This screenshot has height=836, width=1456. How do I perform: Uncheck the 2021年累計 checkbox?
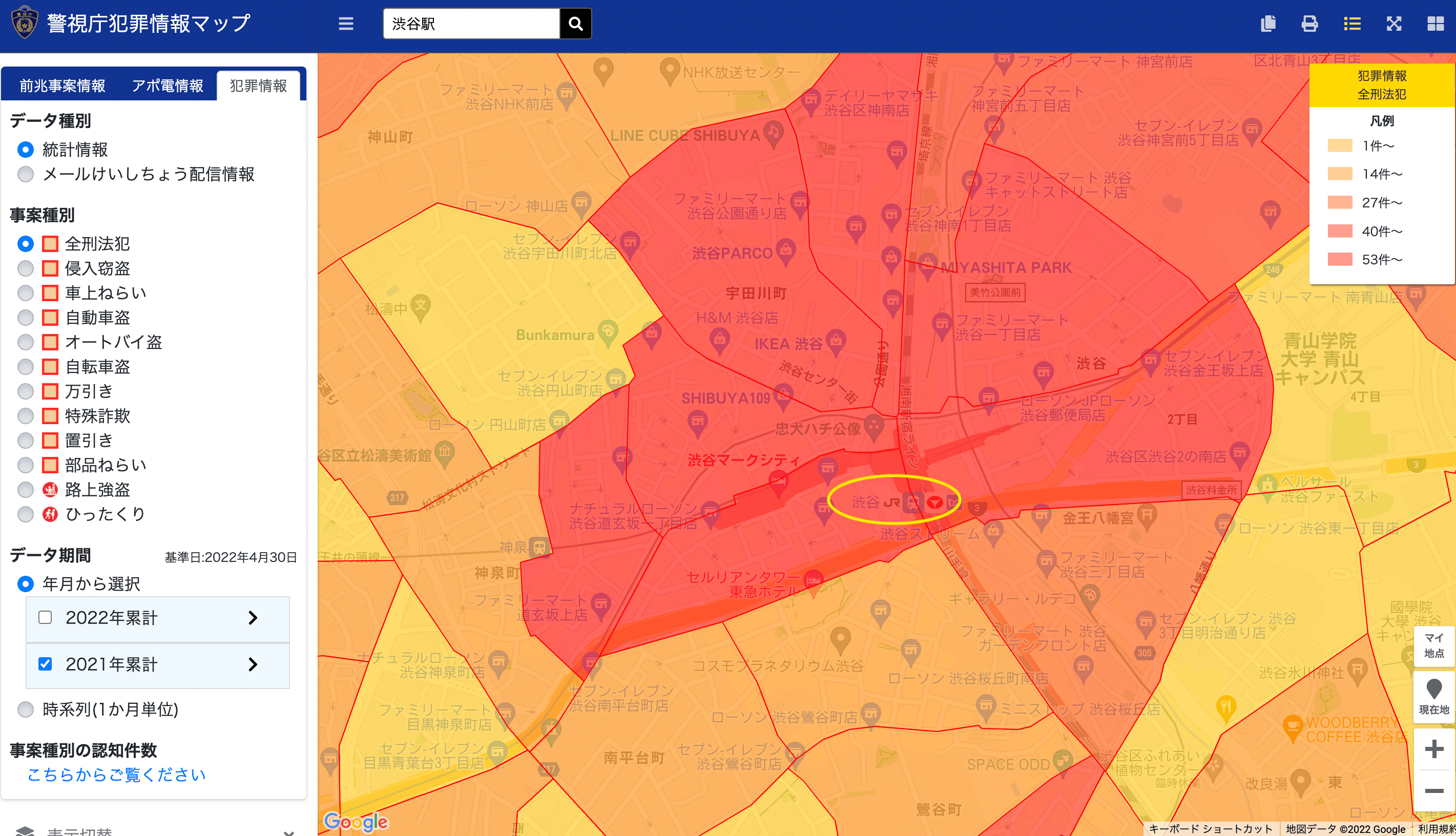pyautogui.click(x=45, y=664)
